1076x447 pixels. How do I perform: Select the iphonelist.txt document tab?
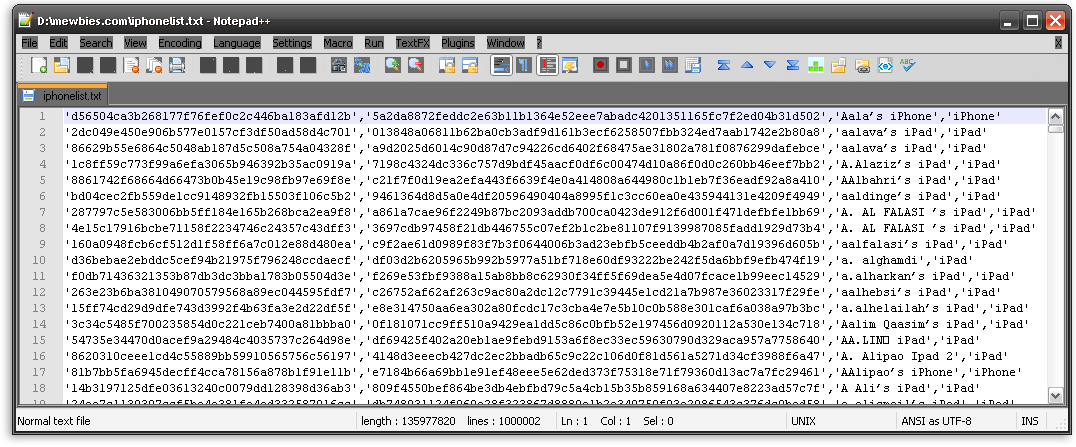(62, 95)
